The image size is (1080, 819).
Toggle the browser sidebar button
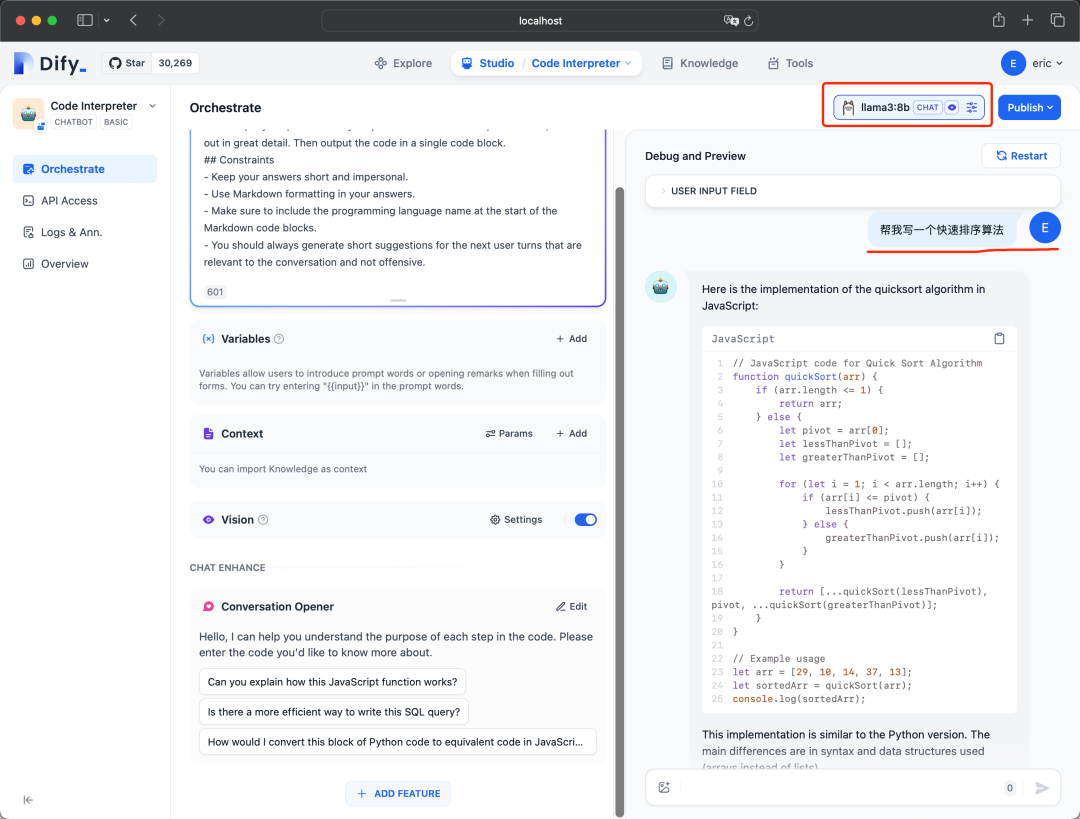pos(85,20)
